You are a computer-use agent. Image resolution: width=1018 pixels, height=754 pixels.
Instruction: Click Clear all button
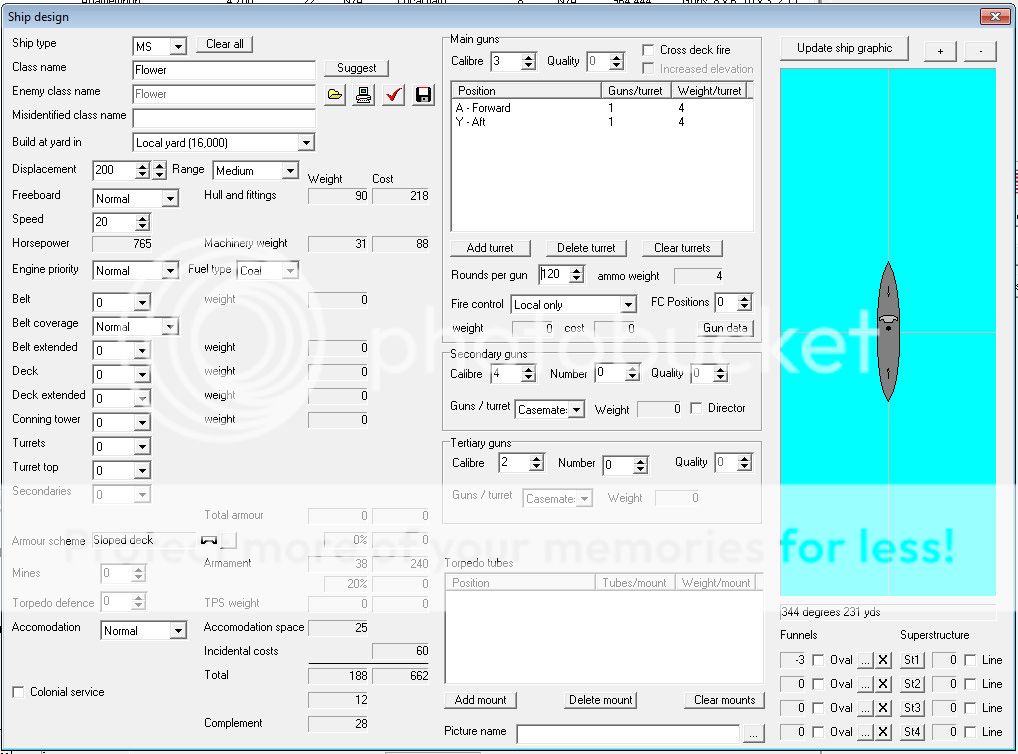225,44
